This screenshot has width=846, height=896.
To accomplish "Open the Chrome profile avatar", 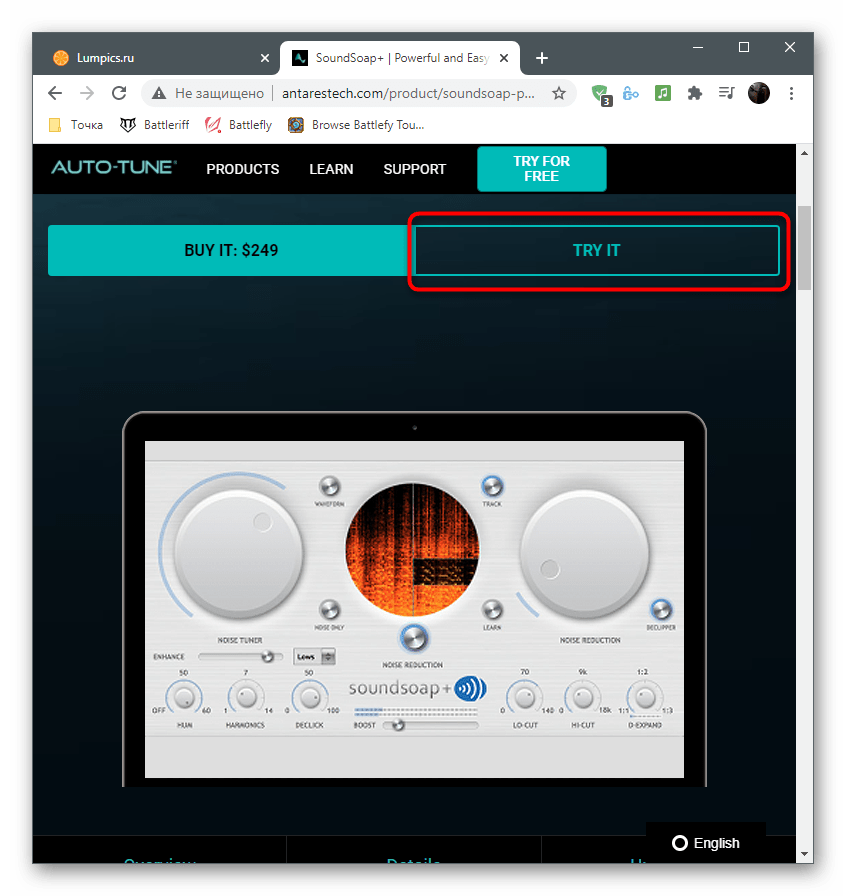I will [759, 93].
